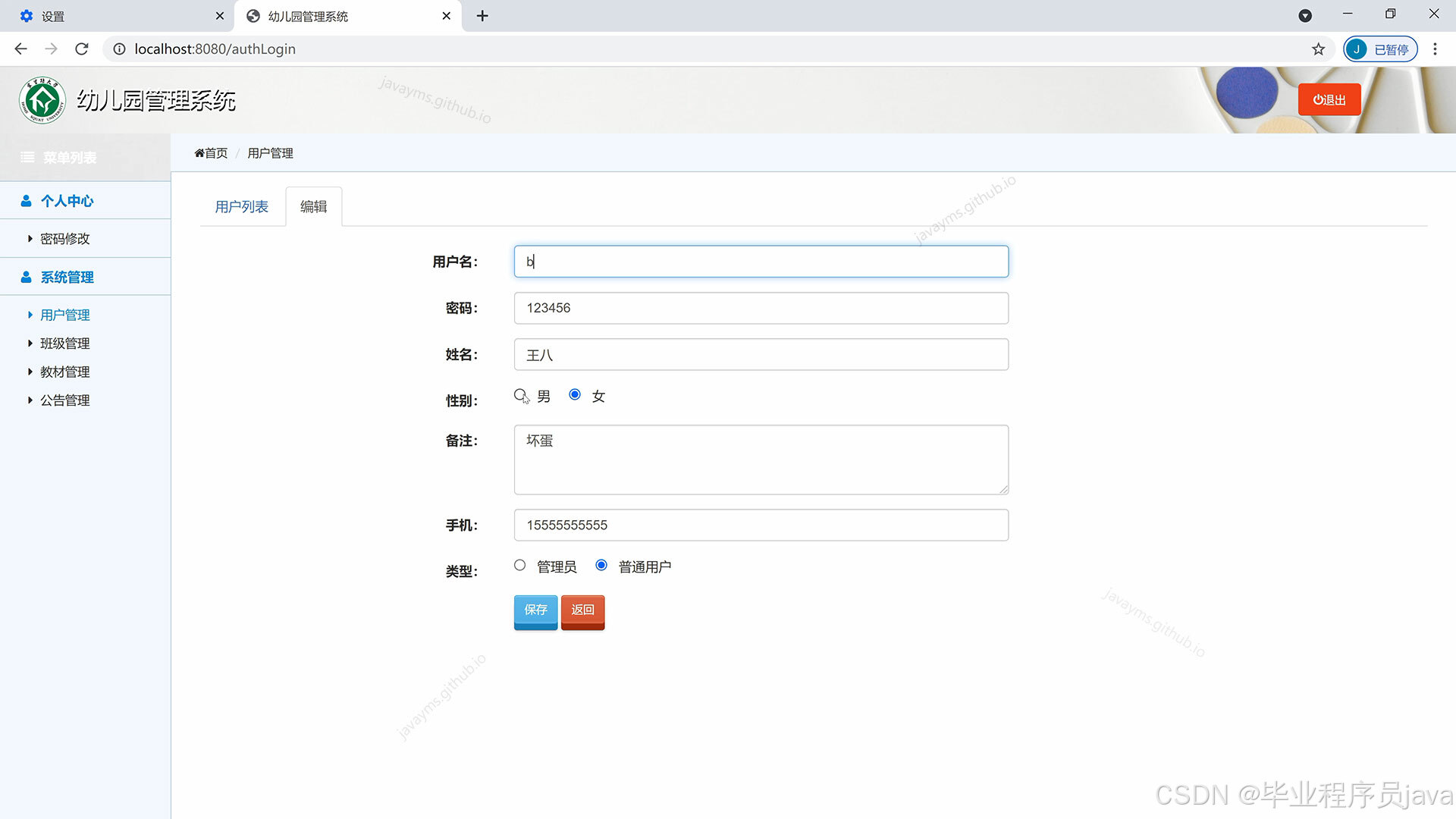
Task: Click the hamburger menu list icon
Action: pos(27,157)
